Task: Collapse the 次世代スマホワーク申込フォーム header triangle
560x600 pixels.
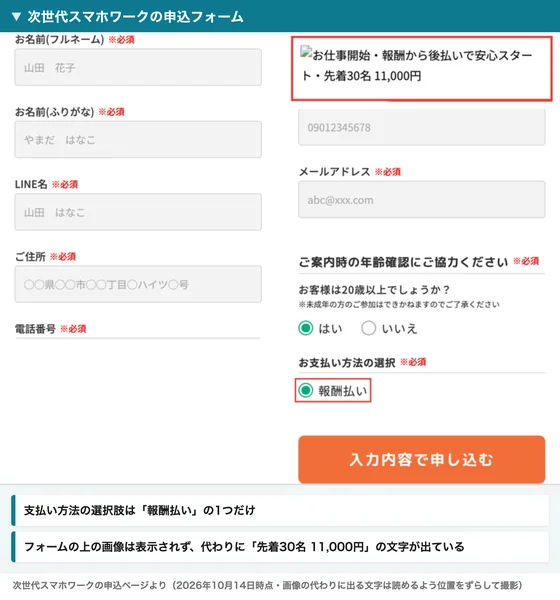Action: click(16, 16)
